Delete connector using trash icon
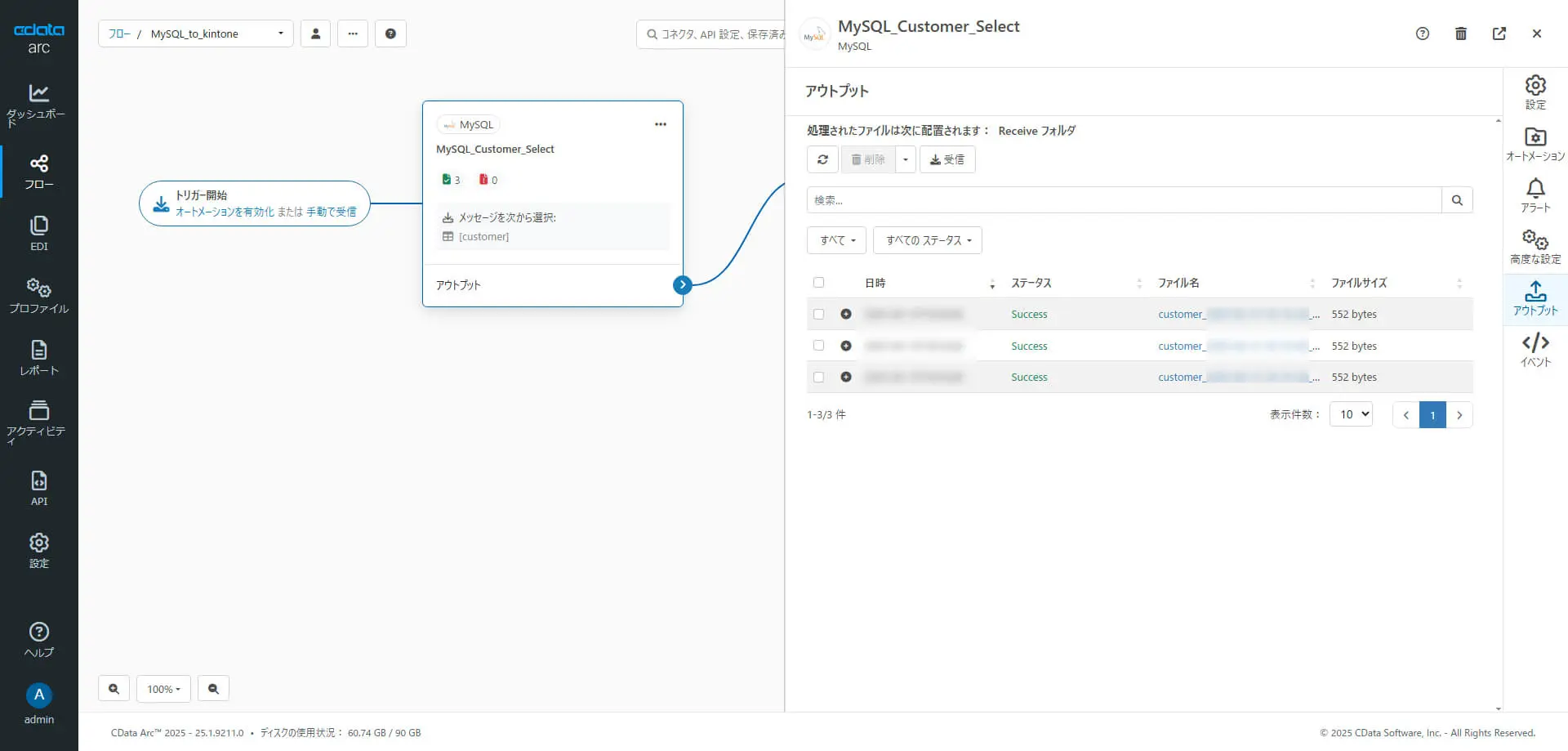The width and height of the screenshot is (1568, 751). (x=1461, y=34)
